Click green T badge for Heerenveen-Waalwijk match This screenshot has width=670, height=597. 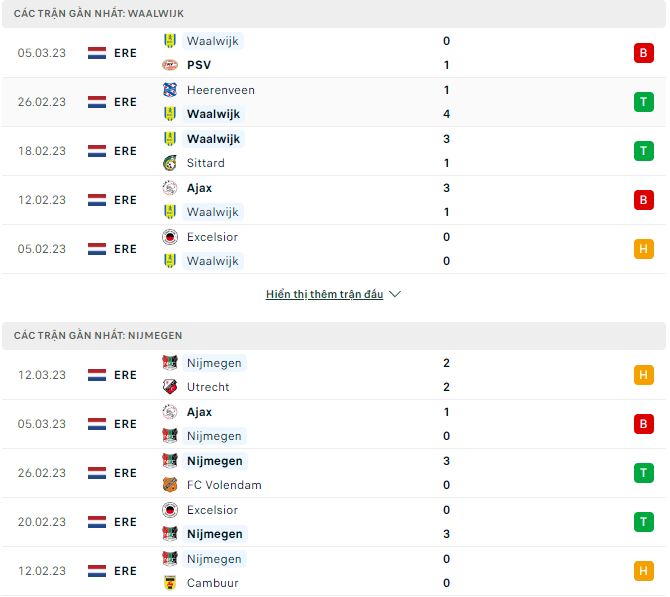(643, 102)
